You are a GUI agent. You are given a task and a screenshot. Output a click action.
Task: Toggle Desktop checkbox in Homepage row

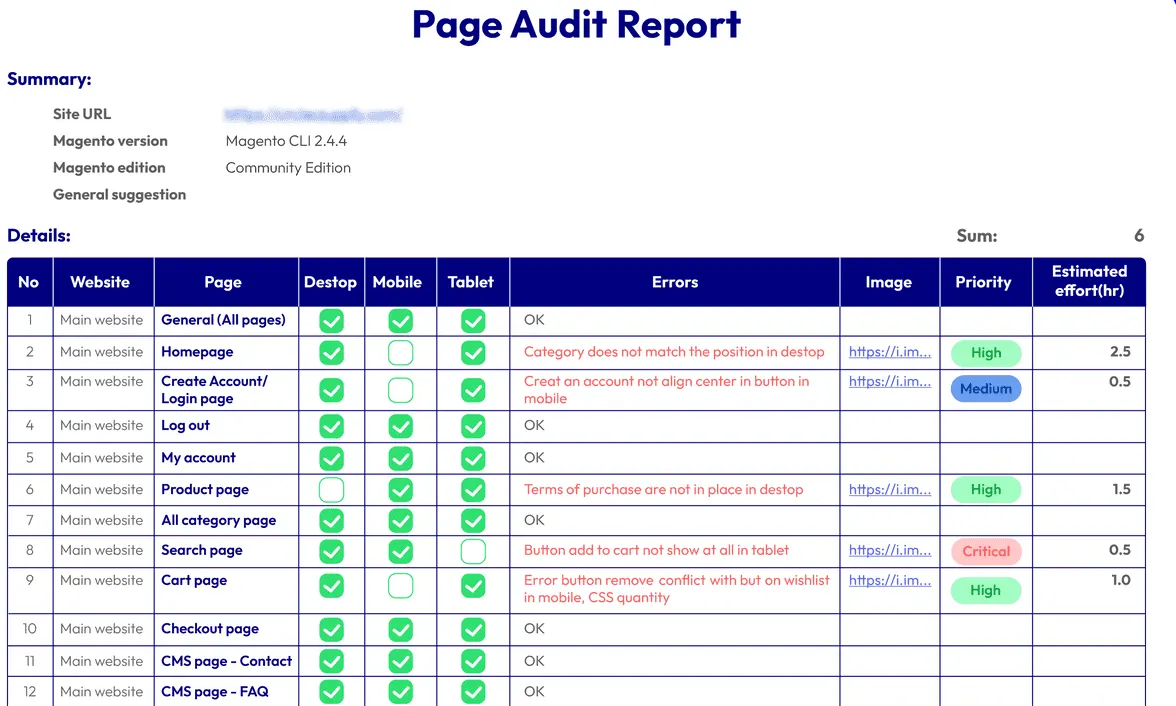click(x=332, y=353)
